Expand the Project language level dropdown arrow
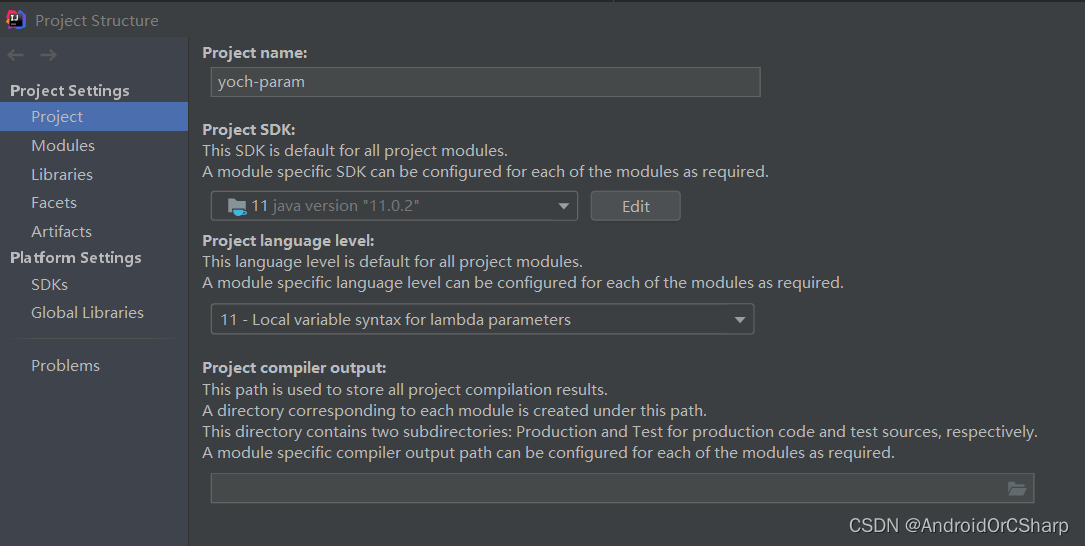This screenshot has height=546, width=1085. 740,320
